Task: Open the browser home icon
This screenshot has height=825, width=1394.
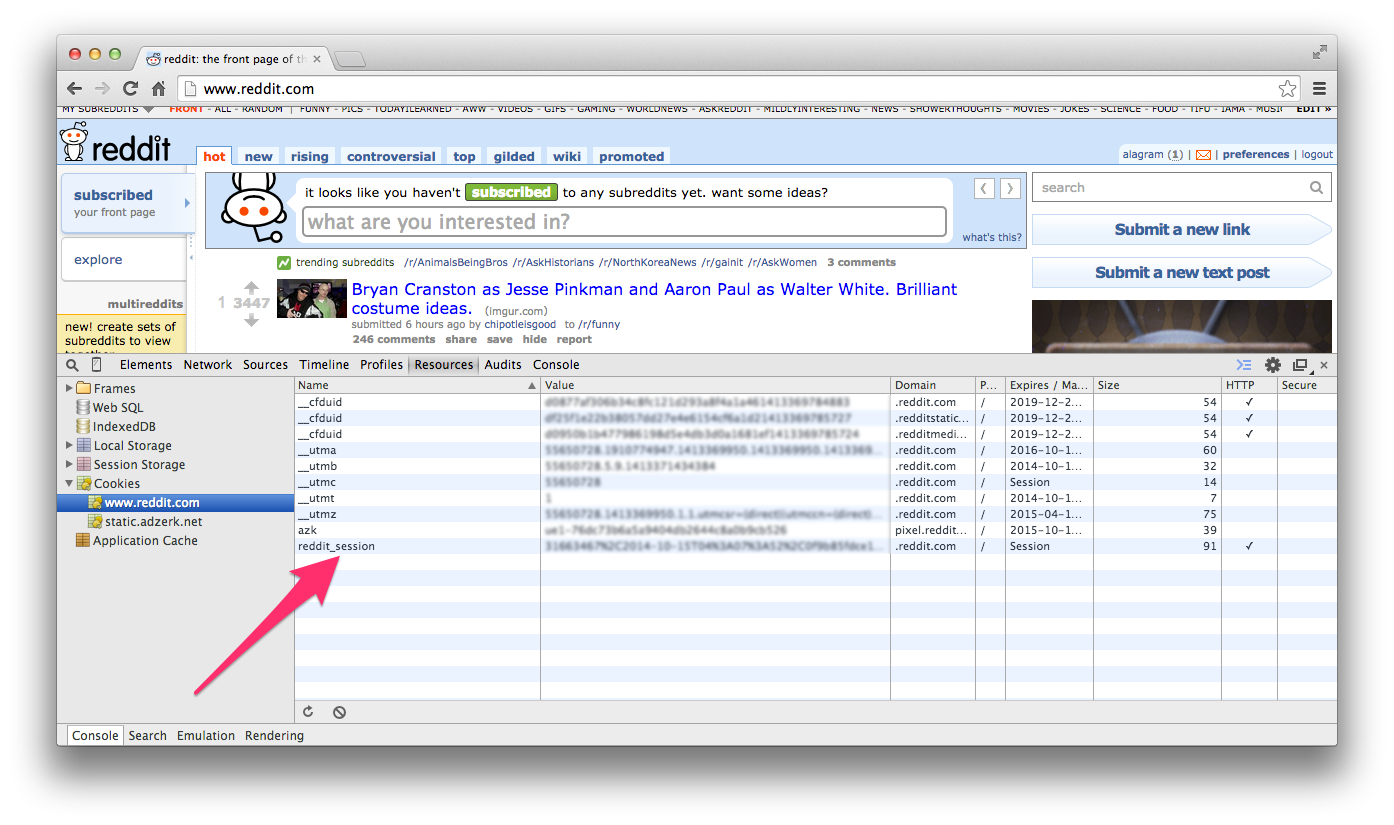Action: click(158, 88)
